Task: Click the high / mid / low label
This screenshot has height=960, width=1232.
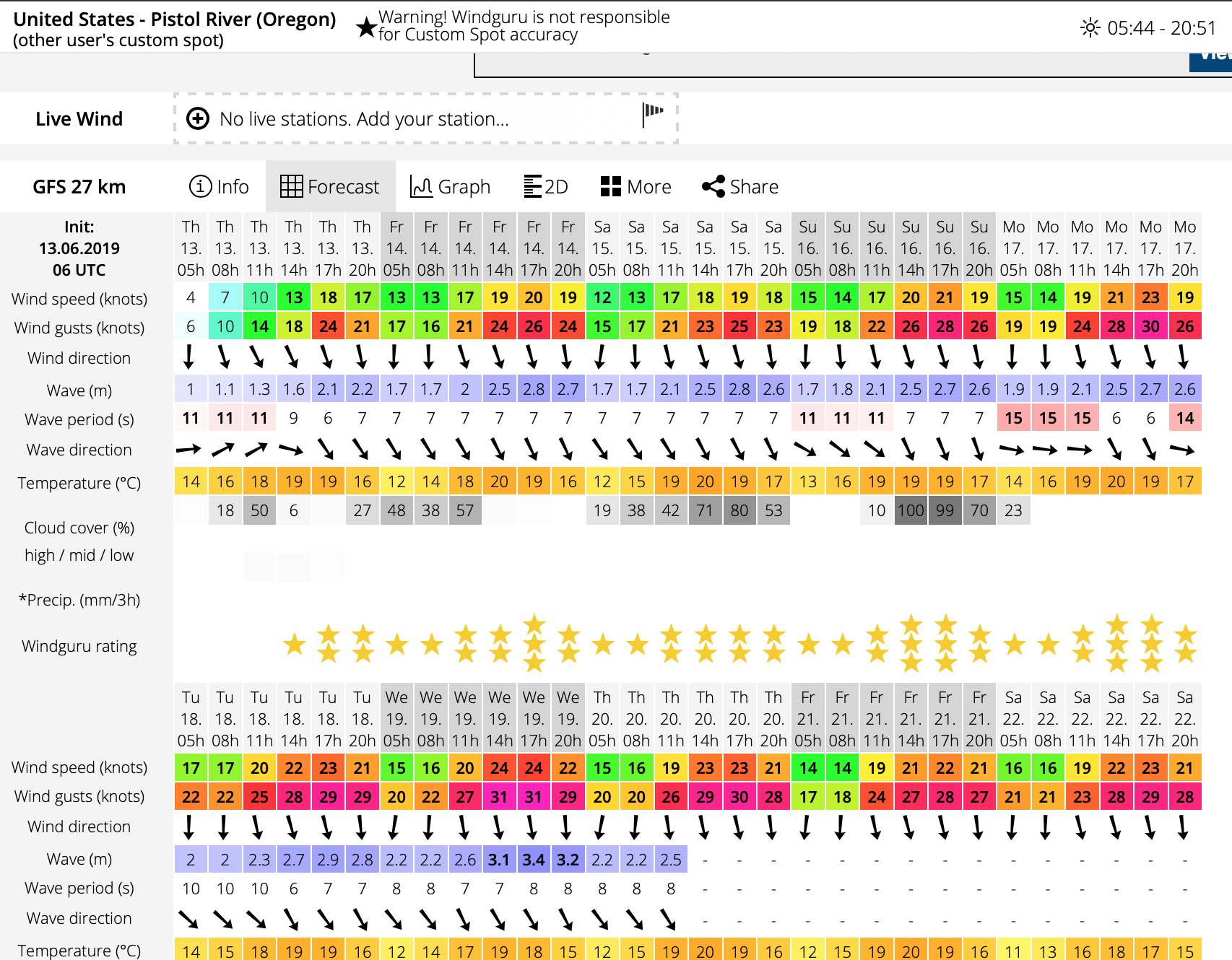Action: pyautogui.click(x=79, y=555)
